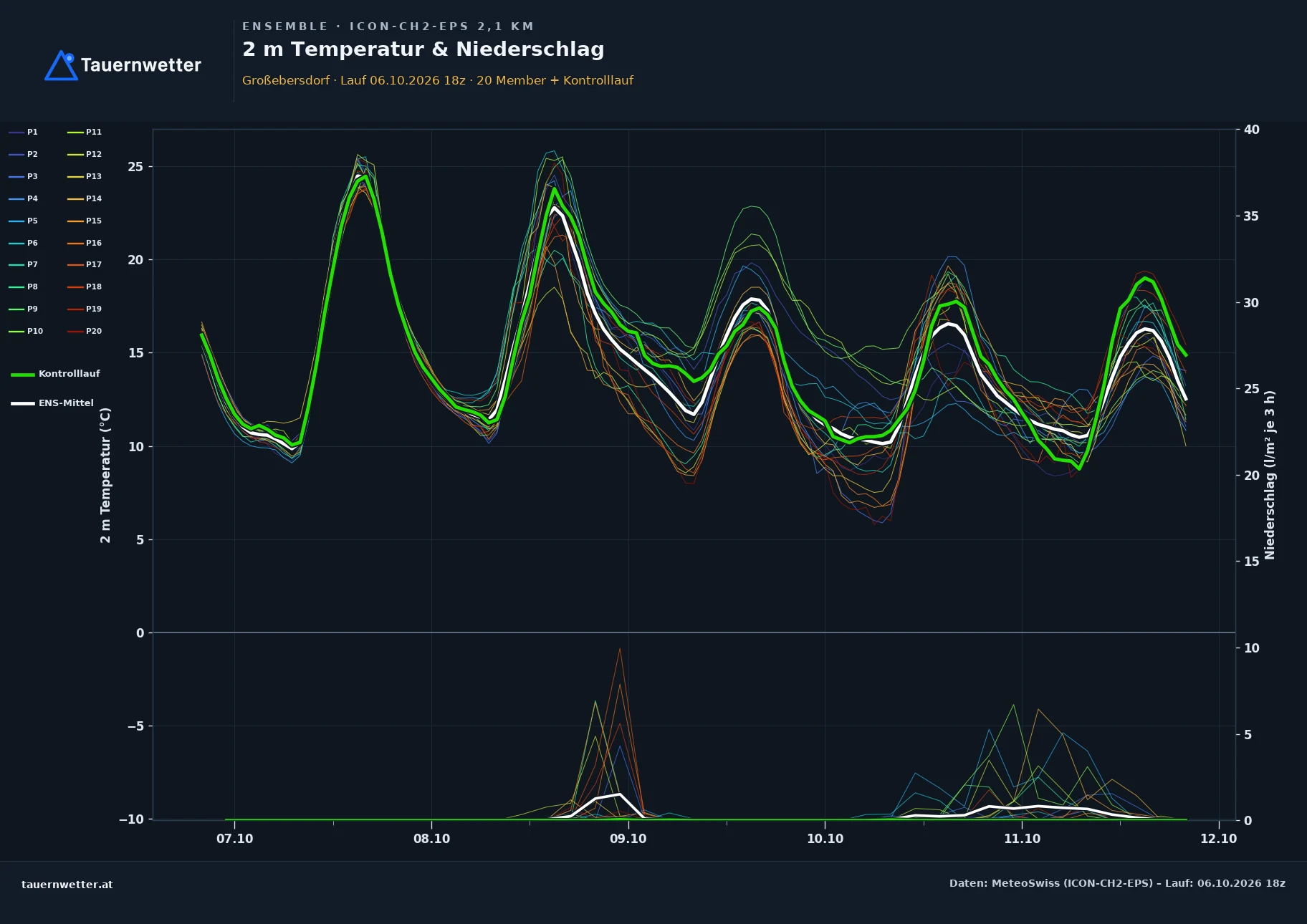Toggle the Kontrolllauf legend entry
The image size is (1307, 924).
pos(55,374)
